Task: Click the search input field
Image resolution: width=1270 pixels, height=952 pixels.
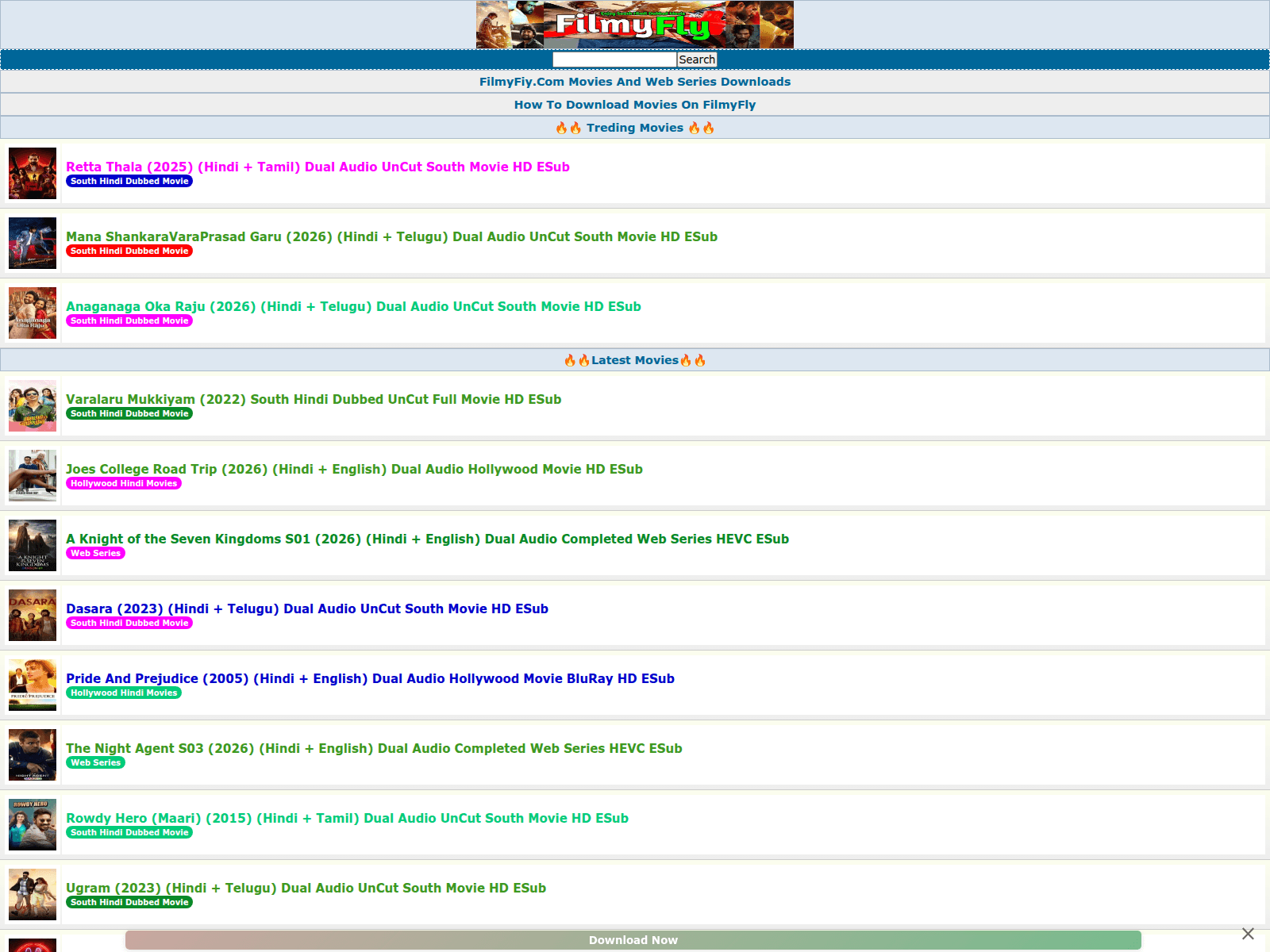Action: tap(614, 59)
